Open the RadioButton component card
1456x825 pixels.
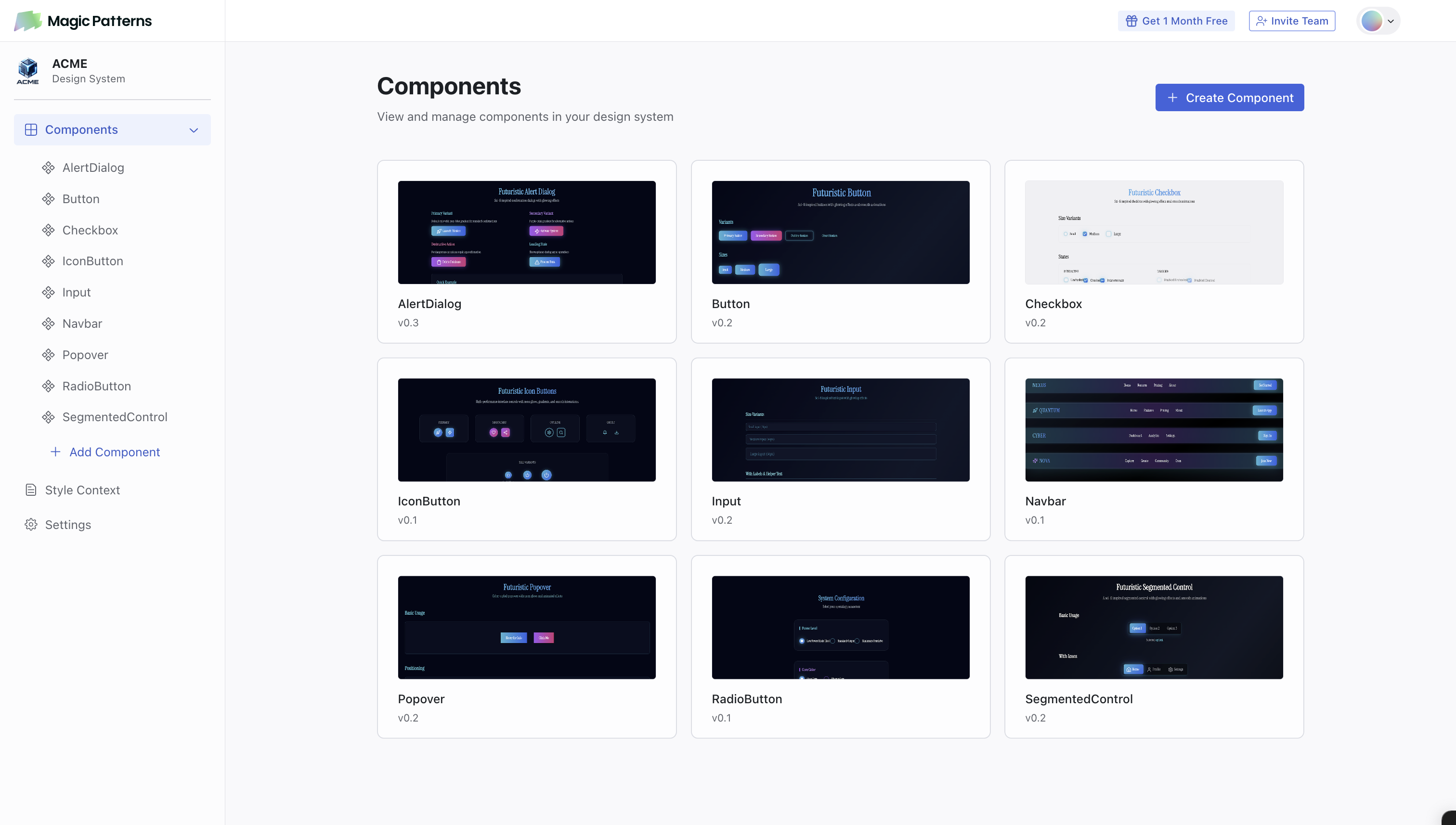pos(840,646)
